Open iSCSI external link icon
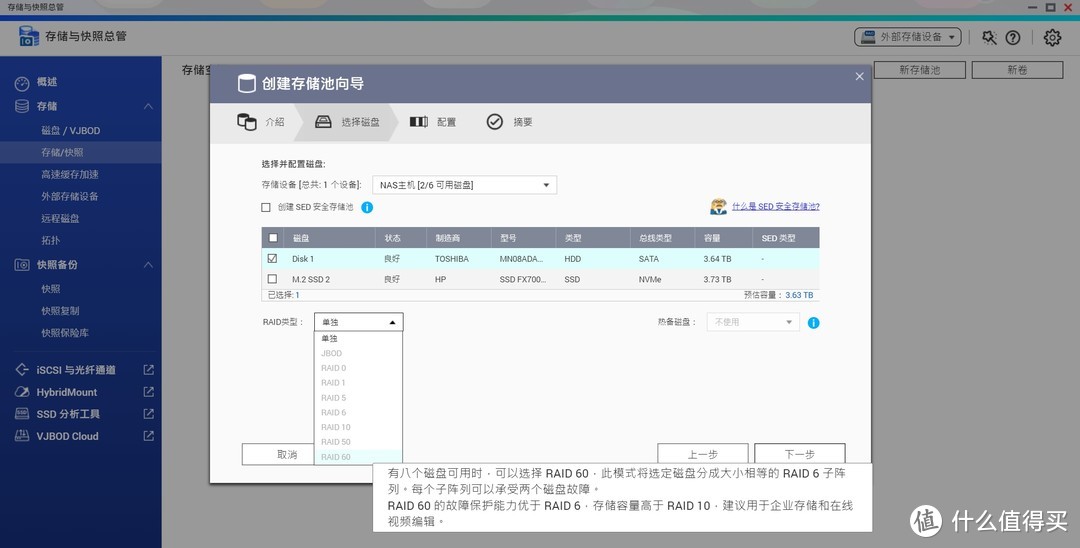The height and width of the screenshot is (548, 1080). pos(148,370)
